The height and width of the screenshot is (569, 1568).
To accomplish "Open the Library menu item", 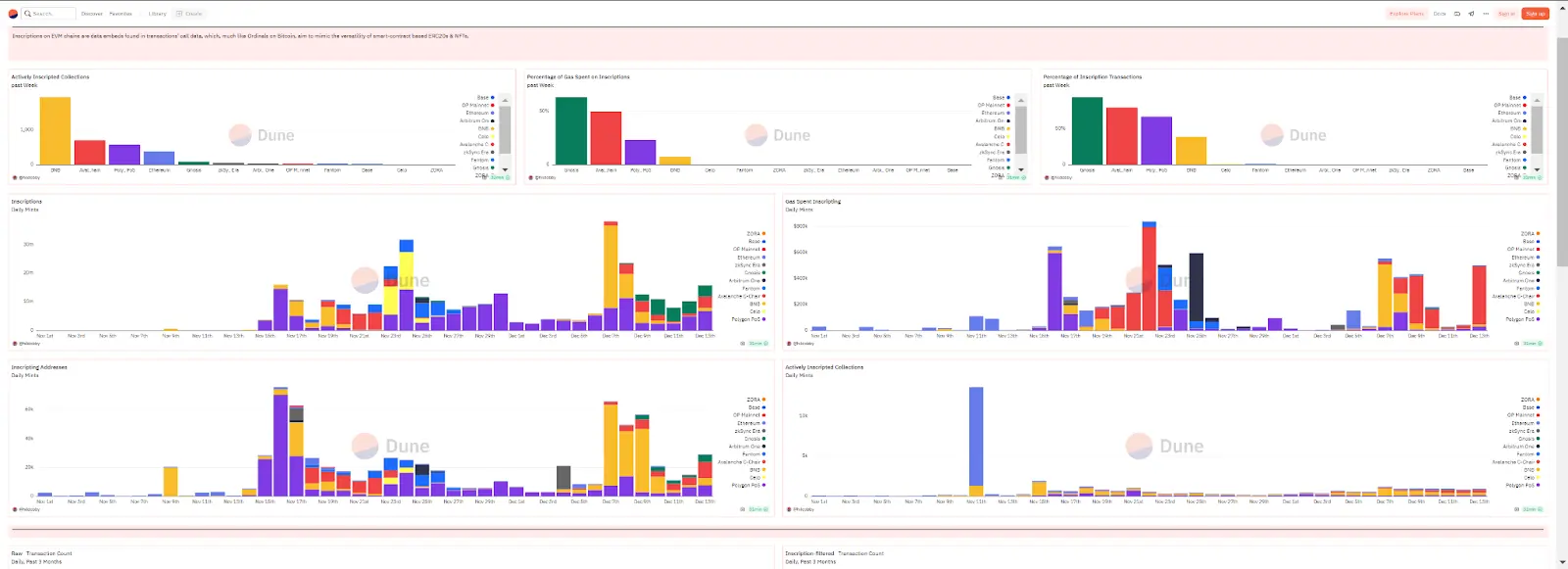I will click(x=158, y=14).
